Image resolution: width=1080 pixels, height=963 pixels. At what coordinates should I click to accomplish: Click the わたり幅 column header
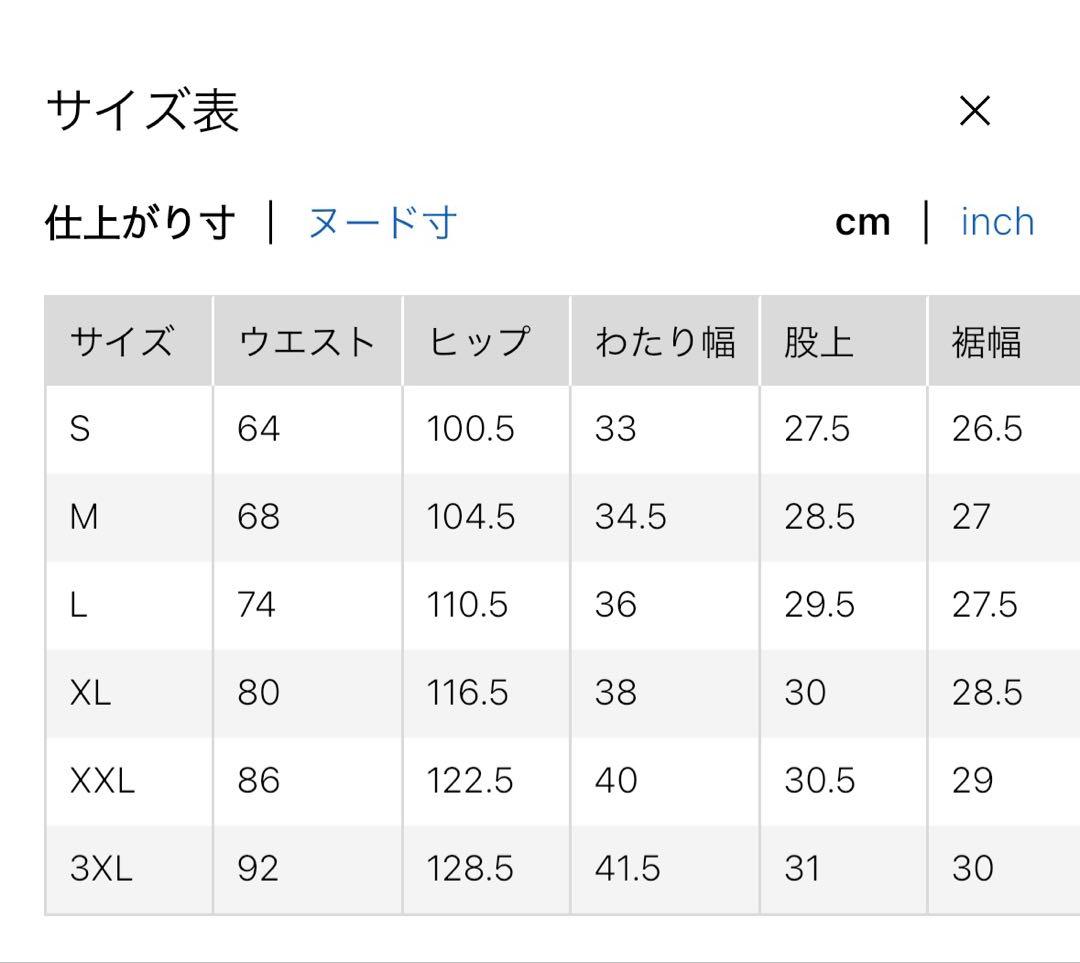coord(665,342)
